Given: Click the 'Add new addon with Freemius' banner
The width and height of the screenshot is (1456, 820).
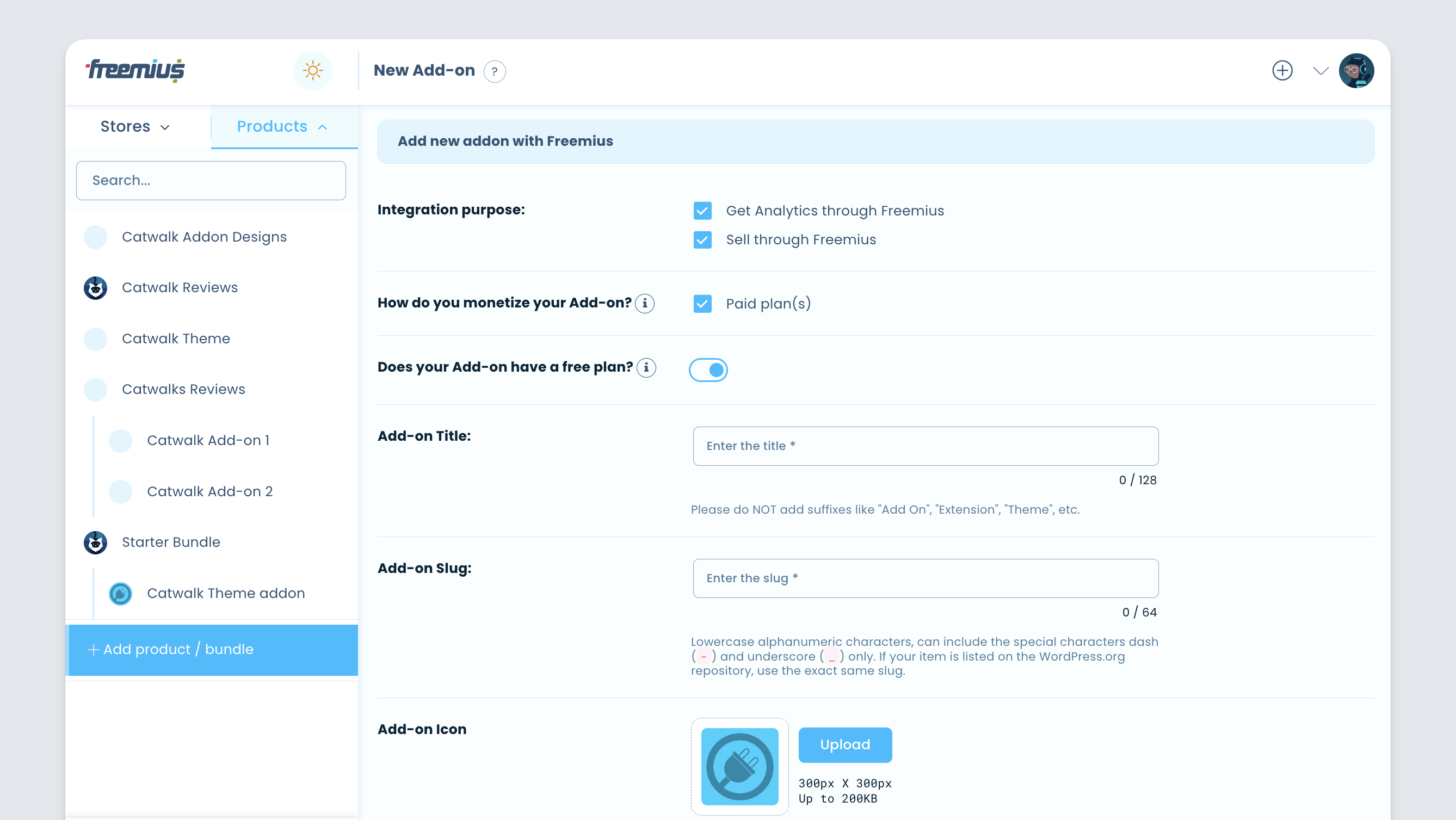Looking at the screenshot, I should point(875,141).
